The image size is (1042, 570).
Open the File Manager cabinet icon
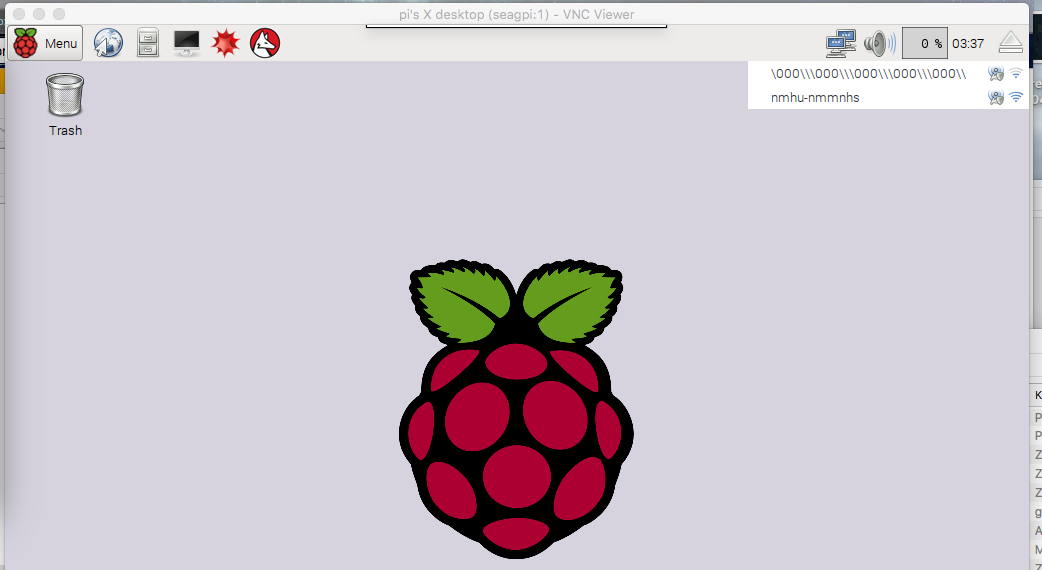coord(148,43)
